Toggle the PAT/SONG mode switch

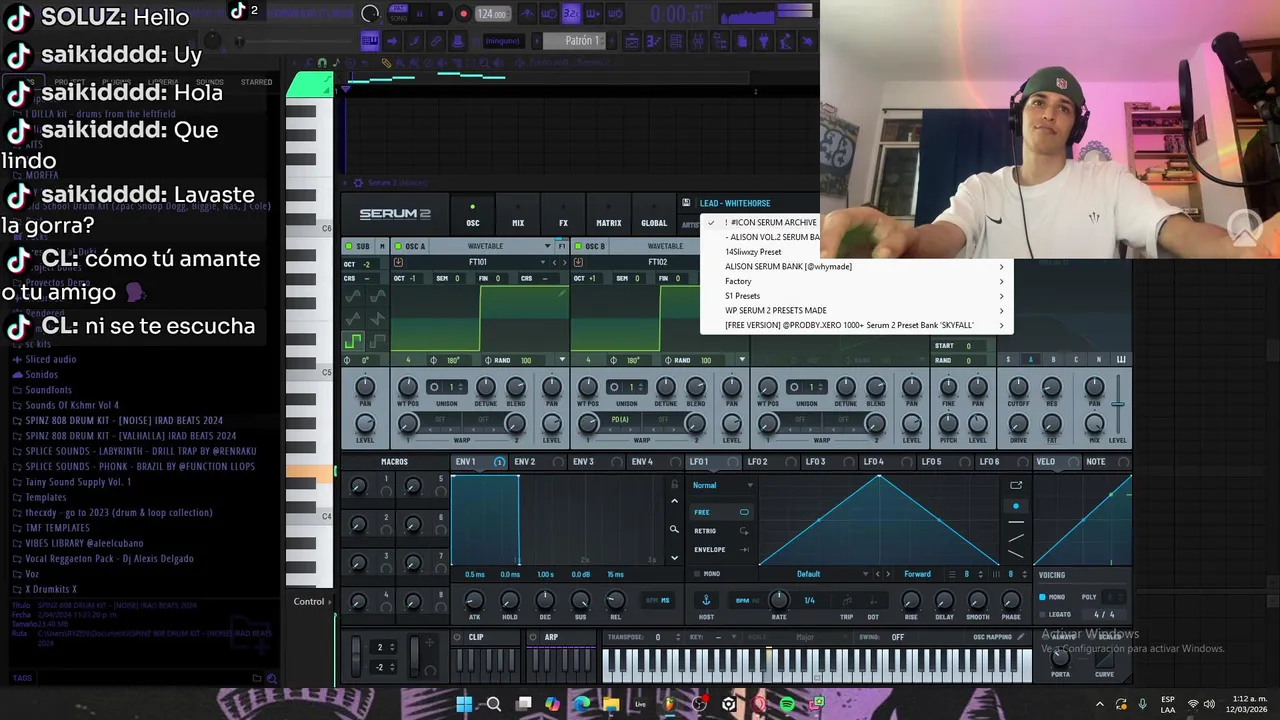397,14
